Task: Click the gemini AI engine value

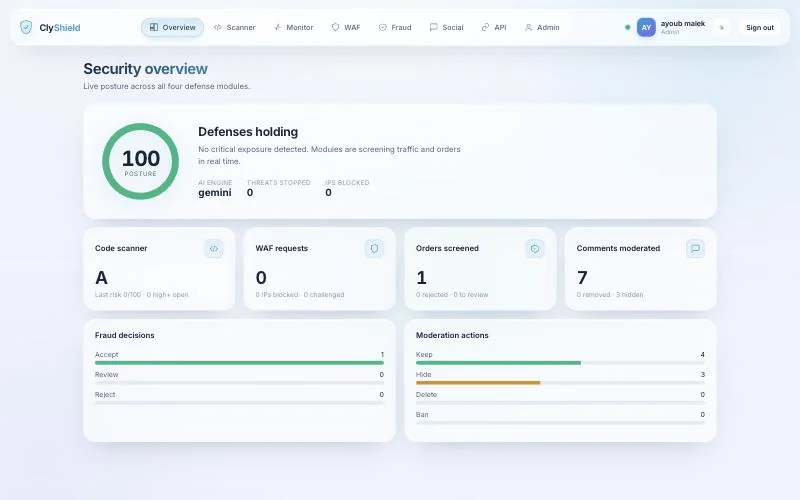Action: click(x=215, y=192)
